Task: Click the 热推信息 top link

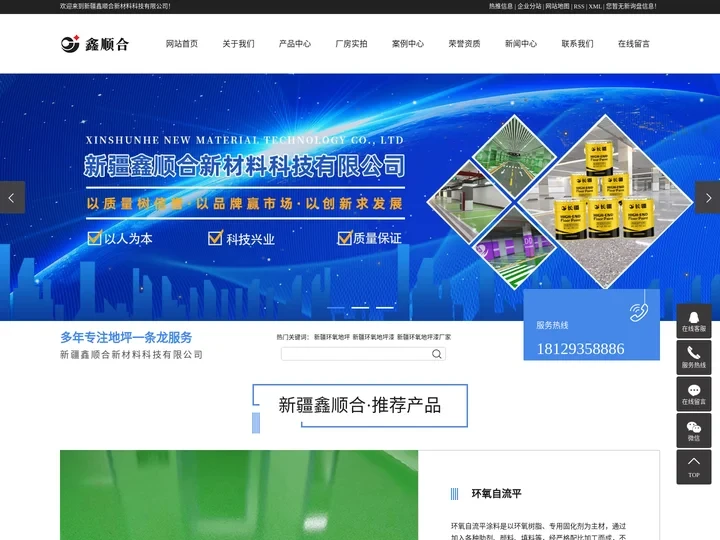Action: click(x=501, y=6)
